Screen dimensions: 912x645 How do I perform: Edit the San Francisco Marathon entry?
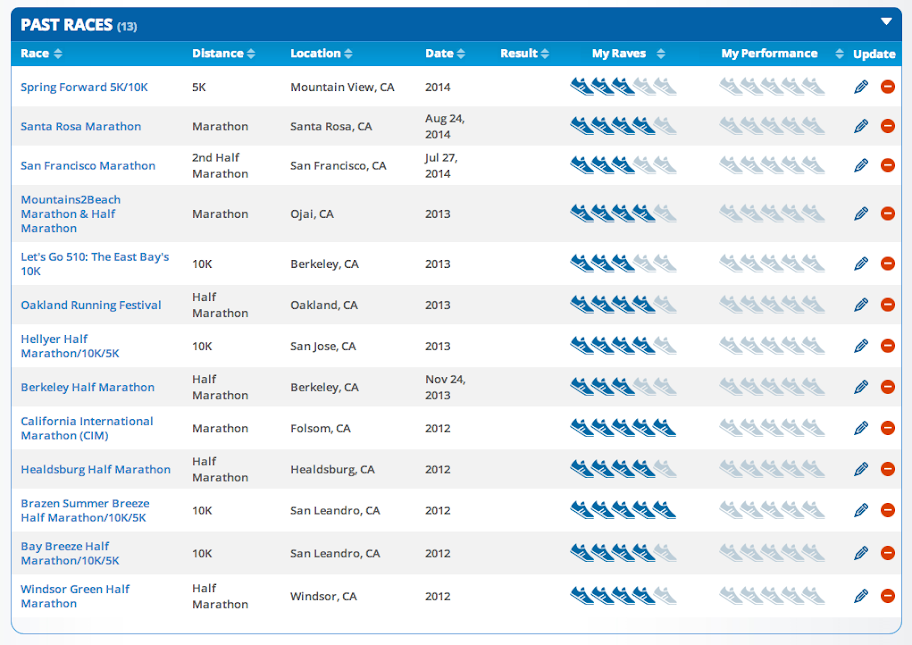pos(861,165)
